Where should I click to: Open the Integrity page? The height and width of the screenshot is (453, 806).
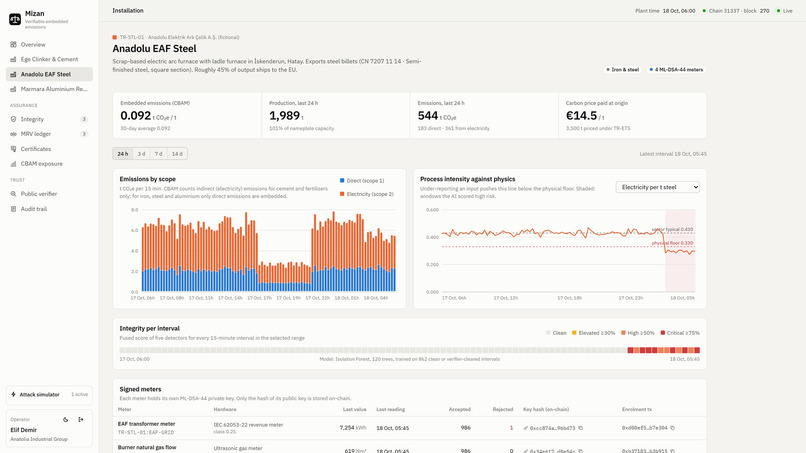[49, 119]
